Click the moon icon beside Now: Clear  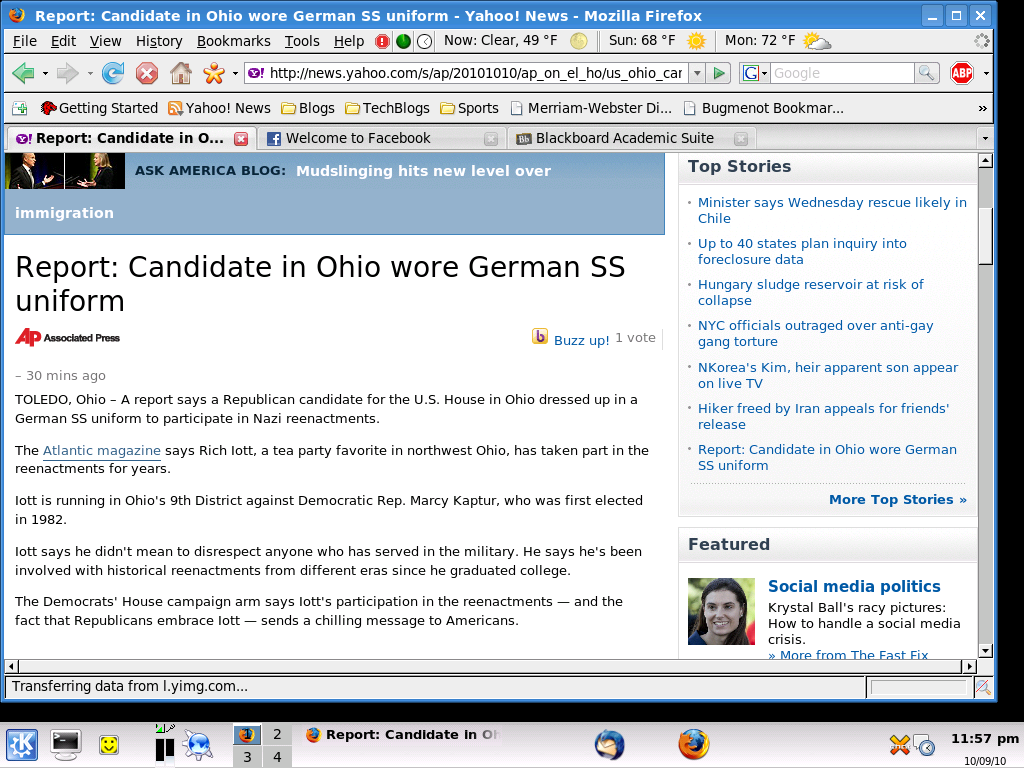(x=579, y=41)
